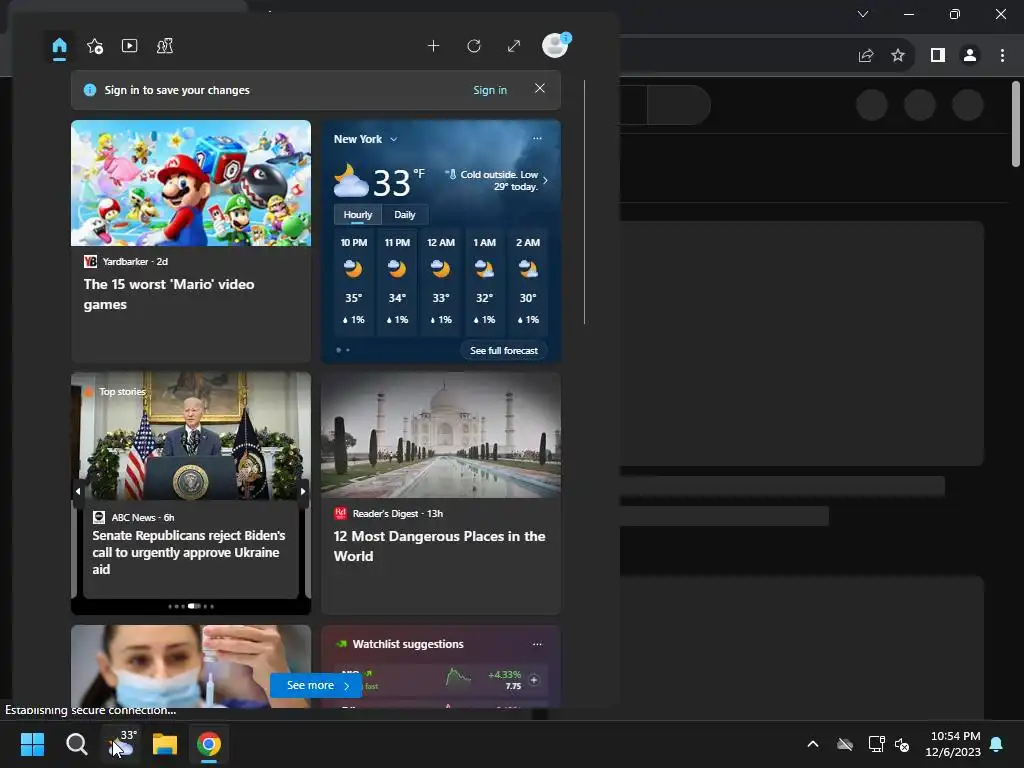Switch weather to the Daily tab
The width and height of the screenshot is (1024, 768).
[x=404, y=215]
